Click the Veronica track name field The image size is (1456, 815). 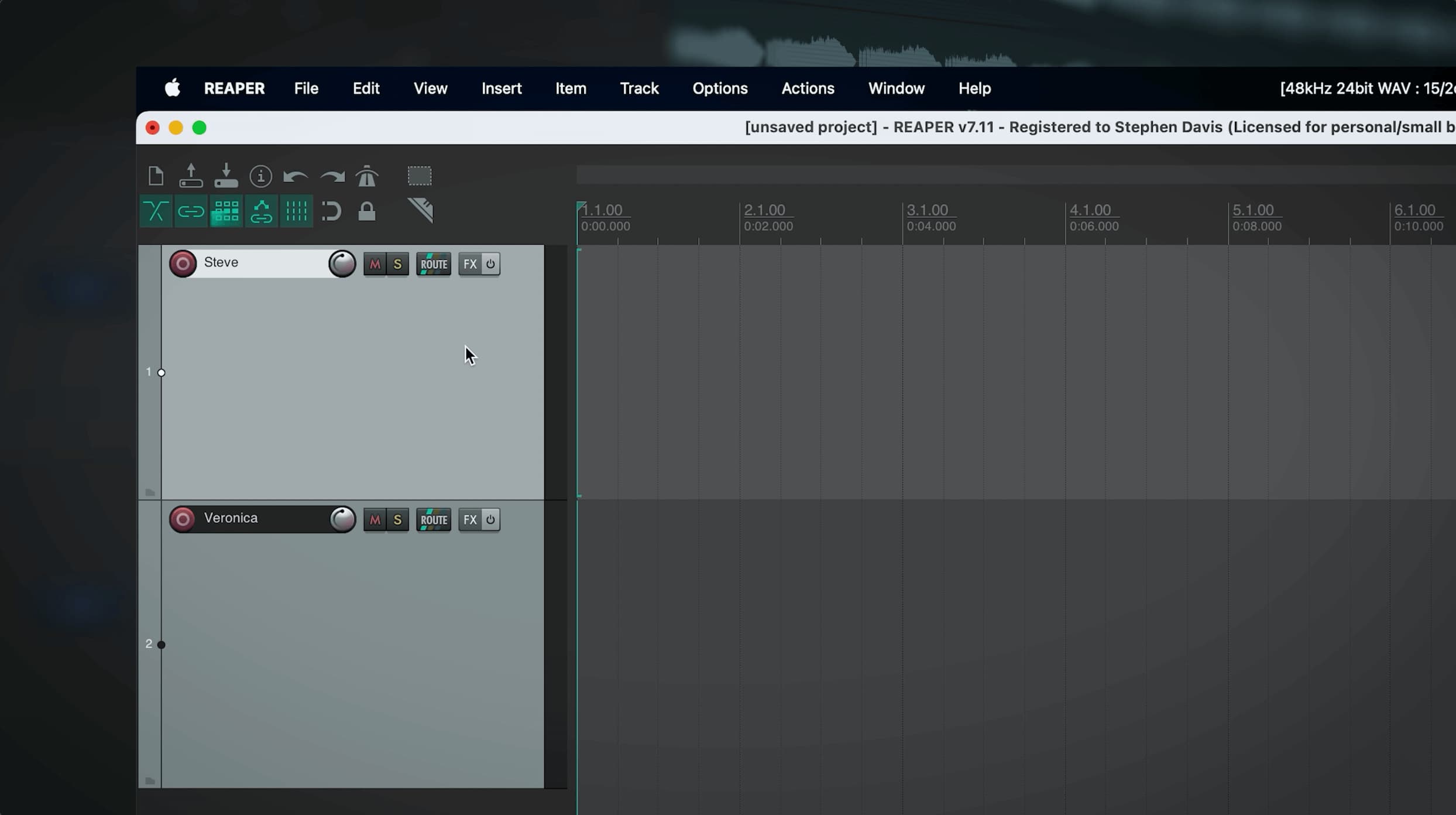click(262, 518)
